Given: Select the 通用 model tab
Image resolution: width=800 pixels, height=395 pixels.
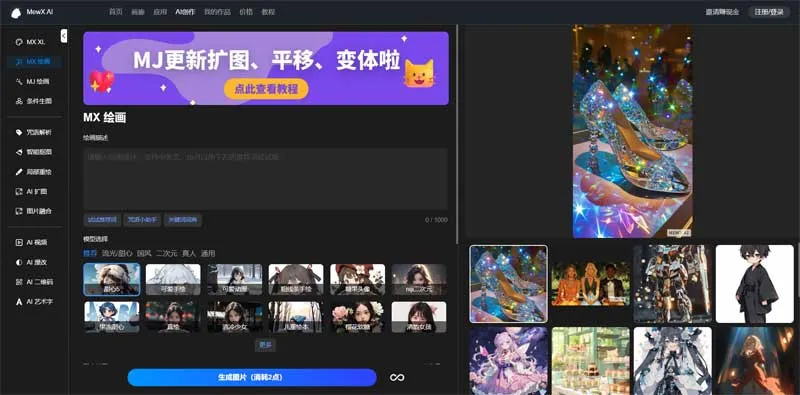Looking at the screenshot, I should pos(208,253).
